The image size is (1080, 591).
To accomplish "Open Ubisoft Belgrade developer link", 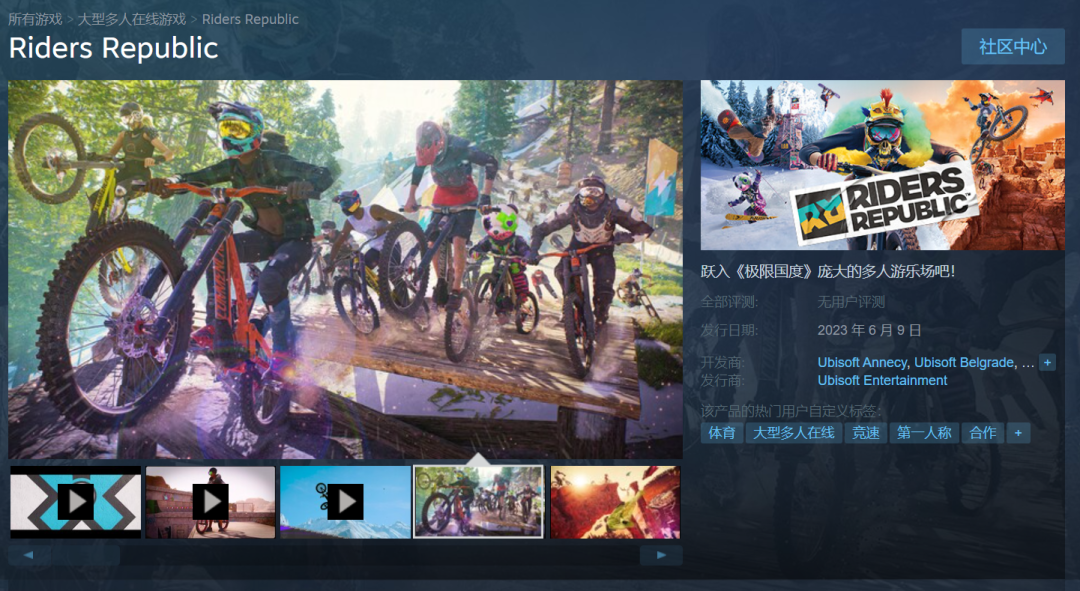I will click(964, 362).
